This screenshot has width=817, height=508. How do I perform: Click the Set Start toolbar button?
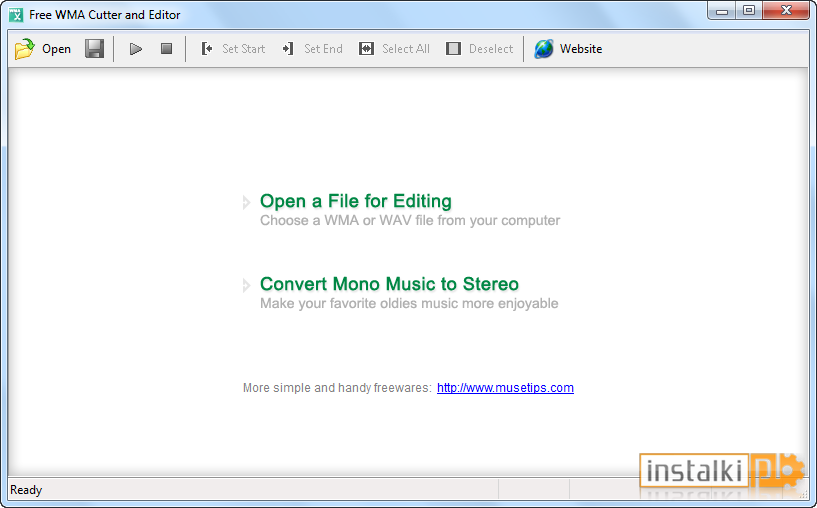click(x=233, y=48)
